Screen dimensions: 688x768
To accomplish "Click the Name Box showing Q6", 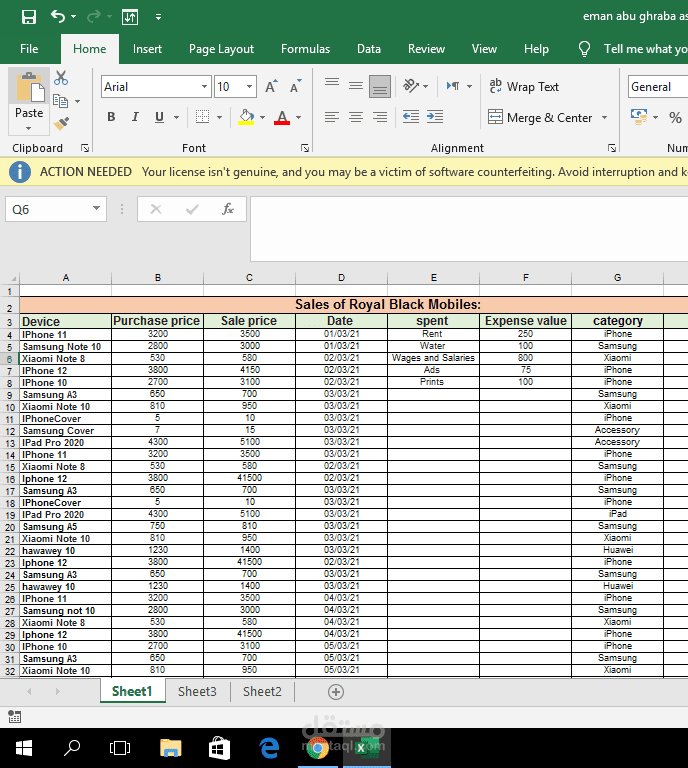I will click(56, 209).
